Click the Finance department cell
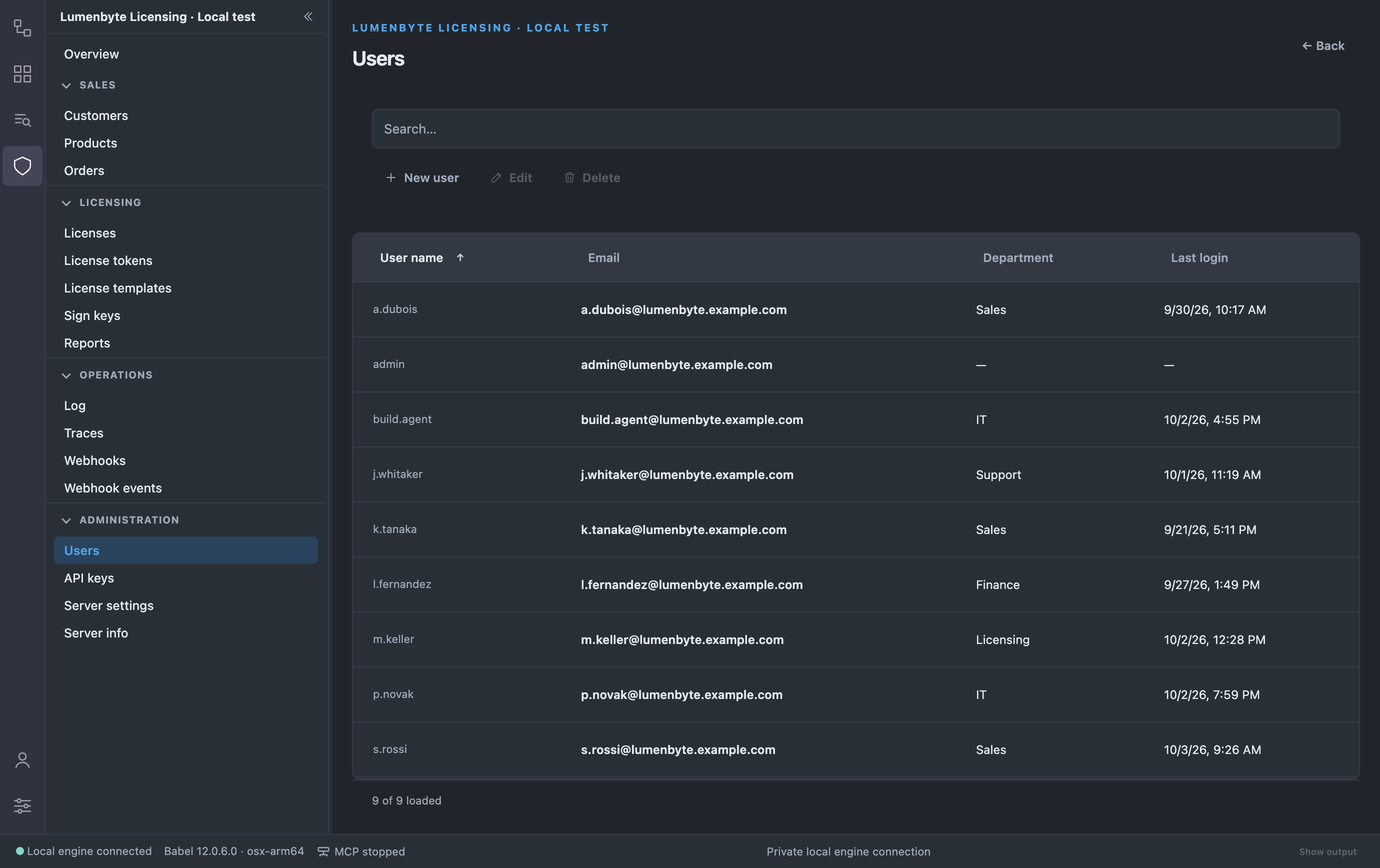The image size is (1380, 868). point(997,584)
